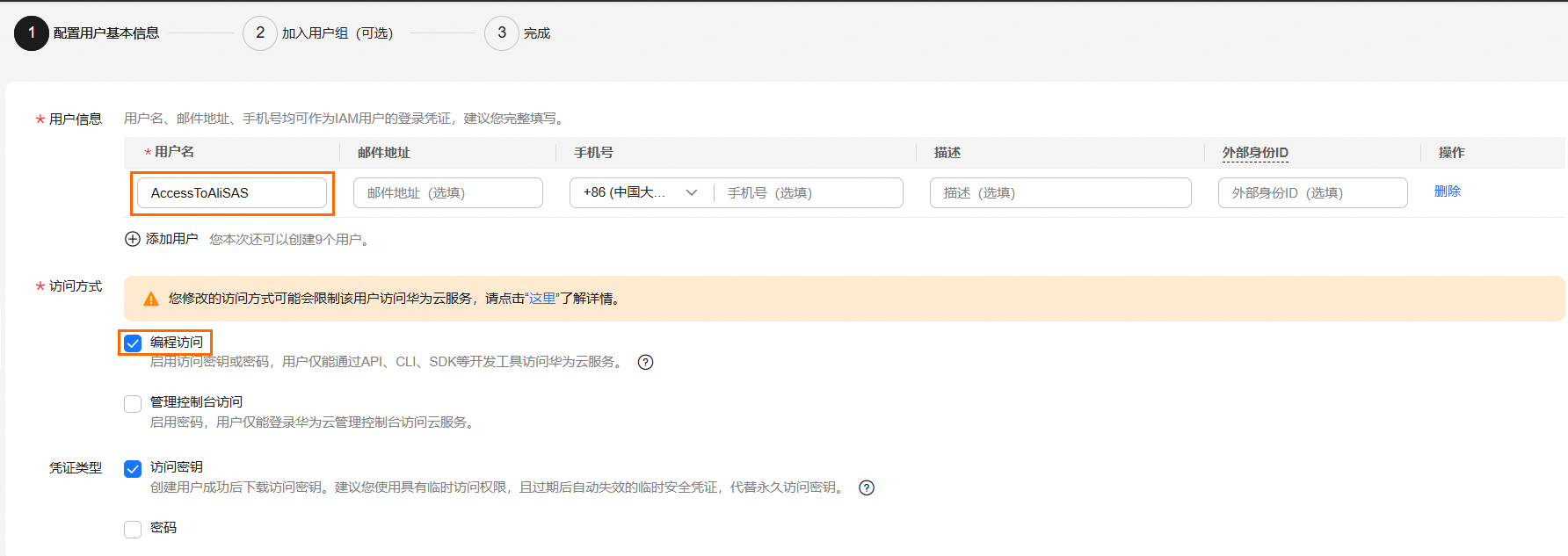Click step 2 circle 加入用户组
This screenshot has height=556, width=1568.
pyautogui.click(x=260, y=33)
